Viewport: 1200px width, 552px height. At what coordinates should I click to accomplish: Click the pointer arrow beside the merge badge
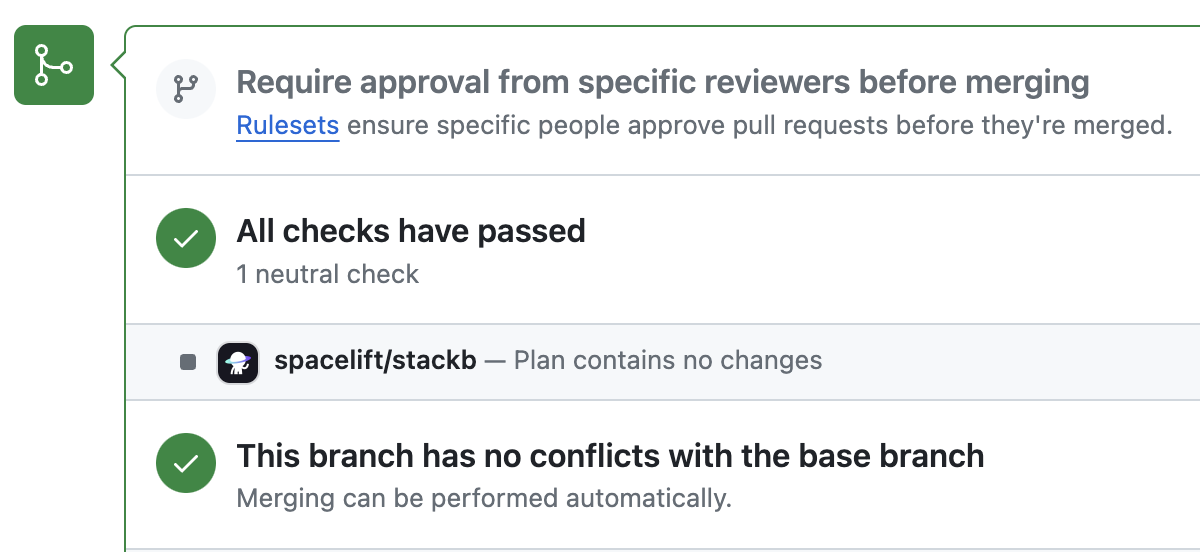pyautogui.click(x=118, y=66)
